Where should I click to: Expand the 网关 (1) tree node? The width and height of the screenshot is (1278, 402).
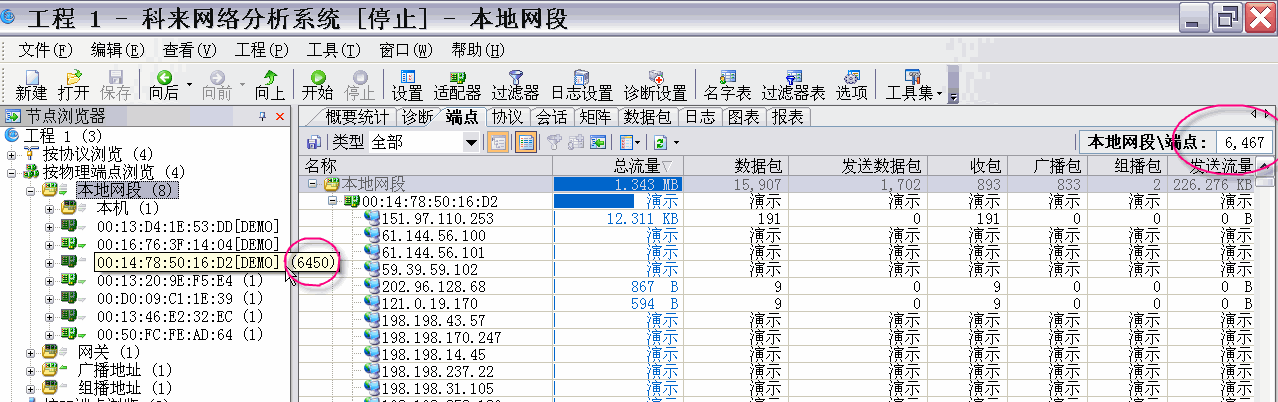tap(30, 352)
